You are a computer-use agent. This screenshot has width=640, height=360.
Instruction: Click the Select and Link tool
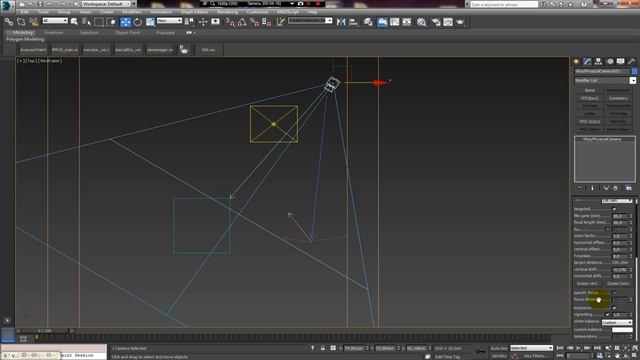[x=9, y=22]
